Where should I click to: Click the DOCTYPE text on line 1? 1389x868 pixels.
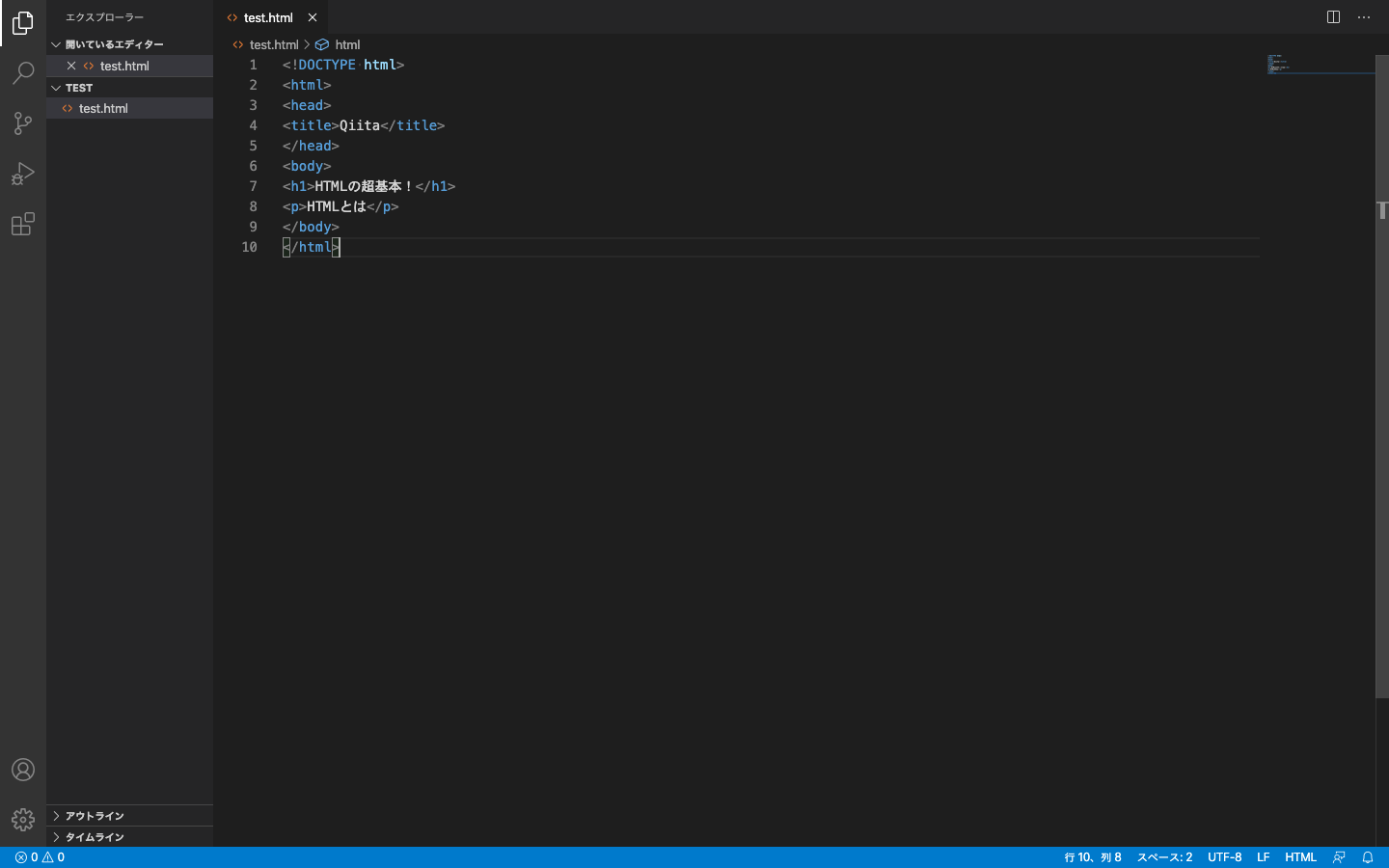click(x=327, y=65)
